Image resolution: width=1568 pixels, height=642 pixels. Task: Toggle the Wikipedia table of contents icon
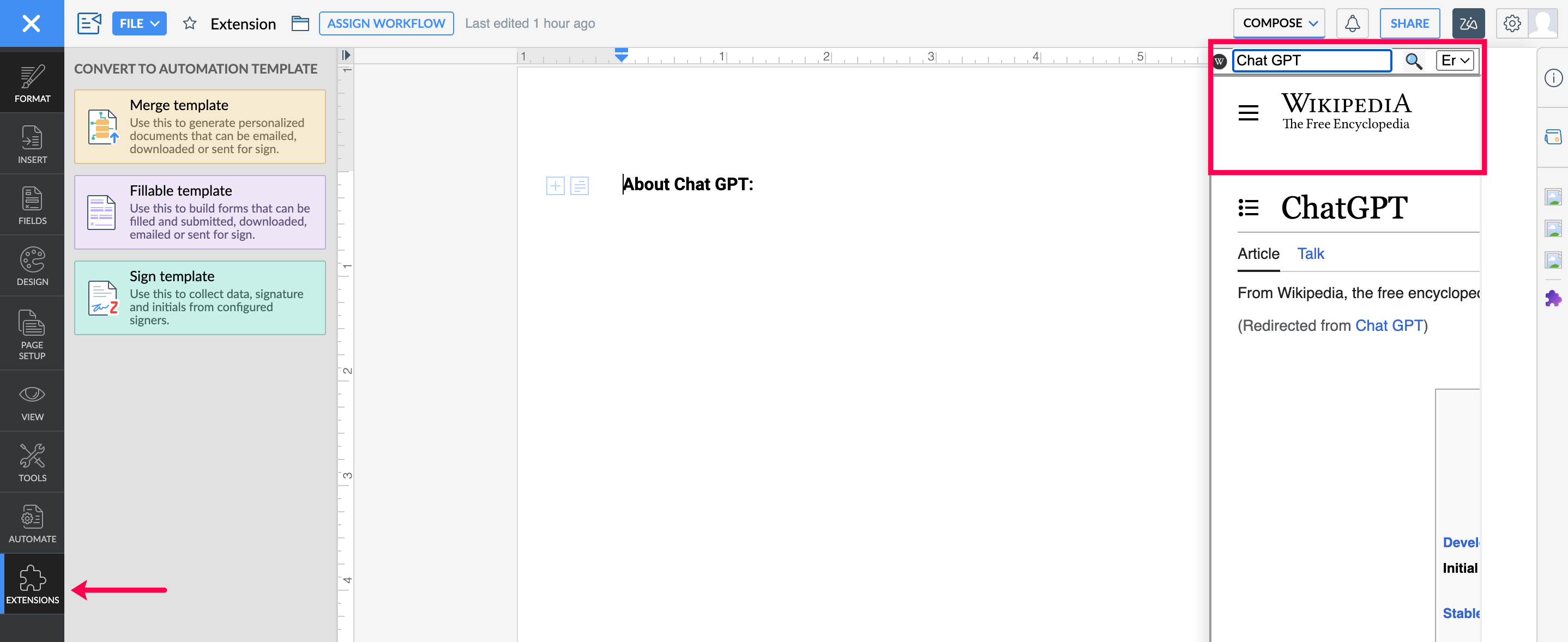coord(1248,208)
